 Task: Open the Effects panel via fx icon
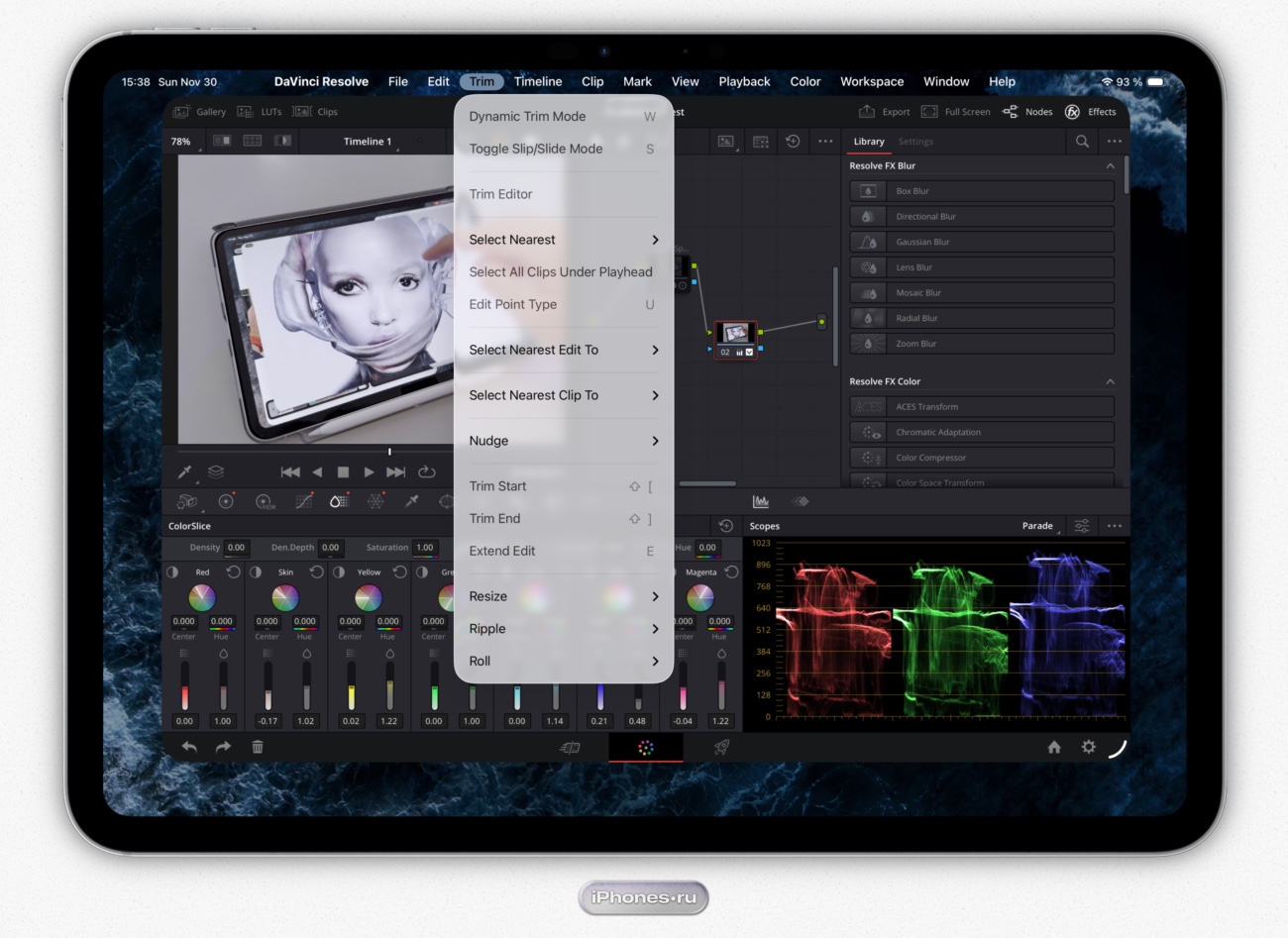(x=1072, y=112)
